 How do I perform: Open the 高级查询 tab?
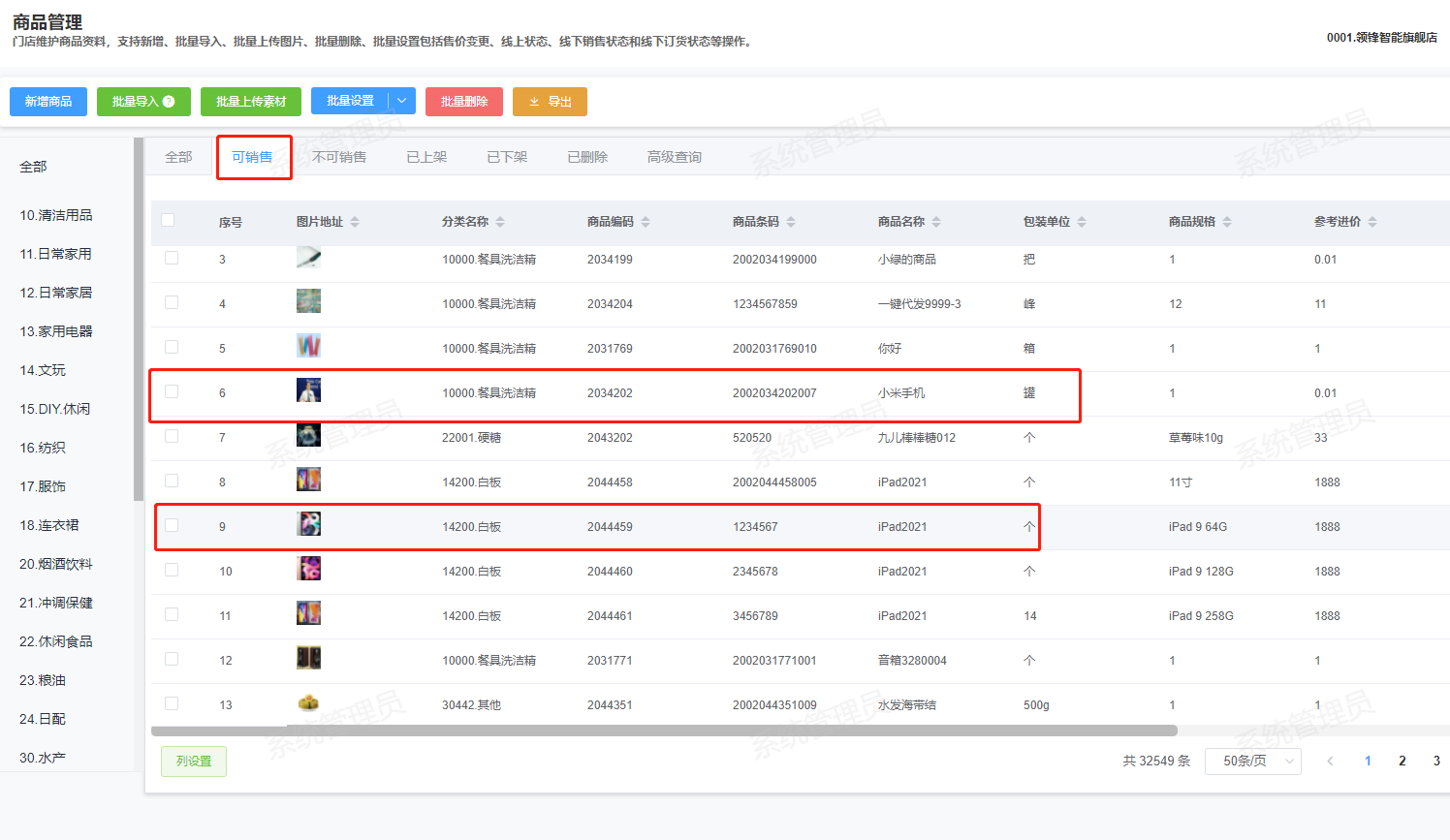[674, 157]
